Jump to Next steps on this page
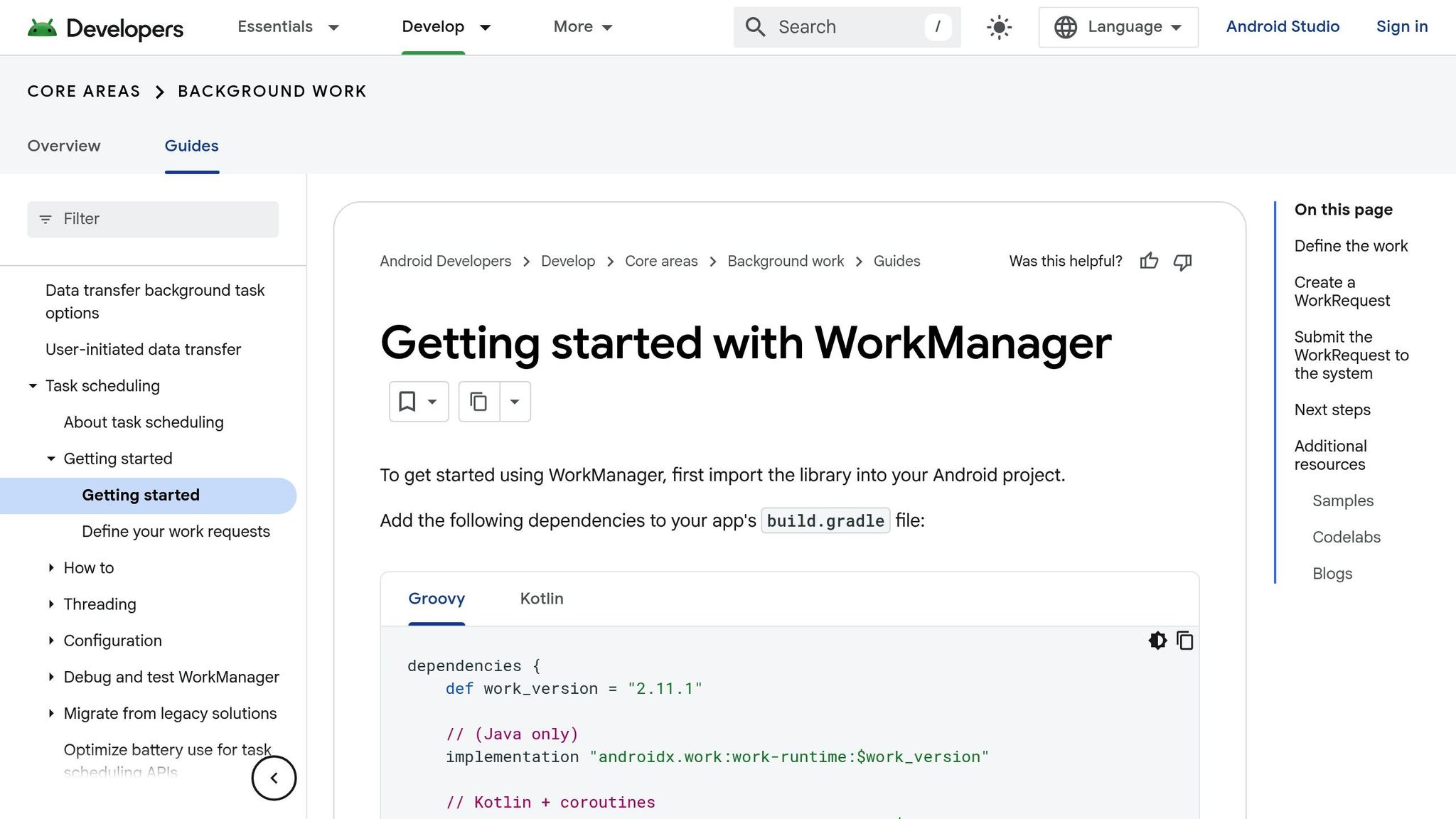The image size is (1456, 819). point(1332,409)
